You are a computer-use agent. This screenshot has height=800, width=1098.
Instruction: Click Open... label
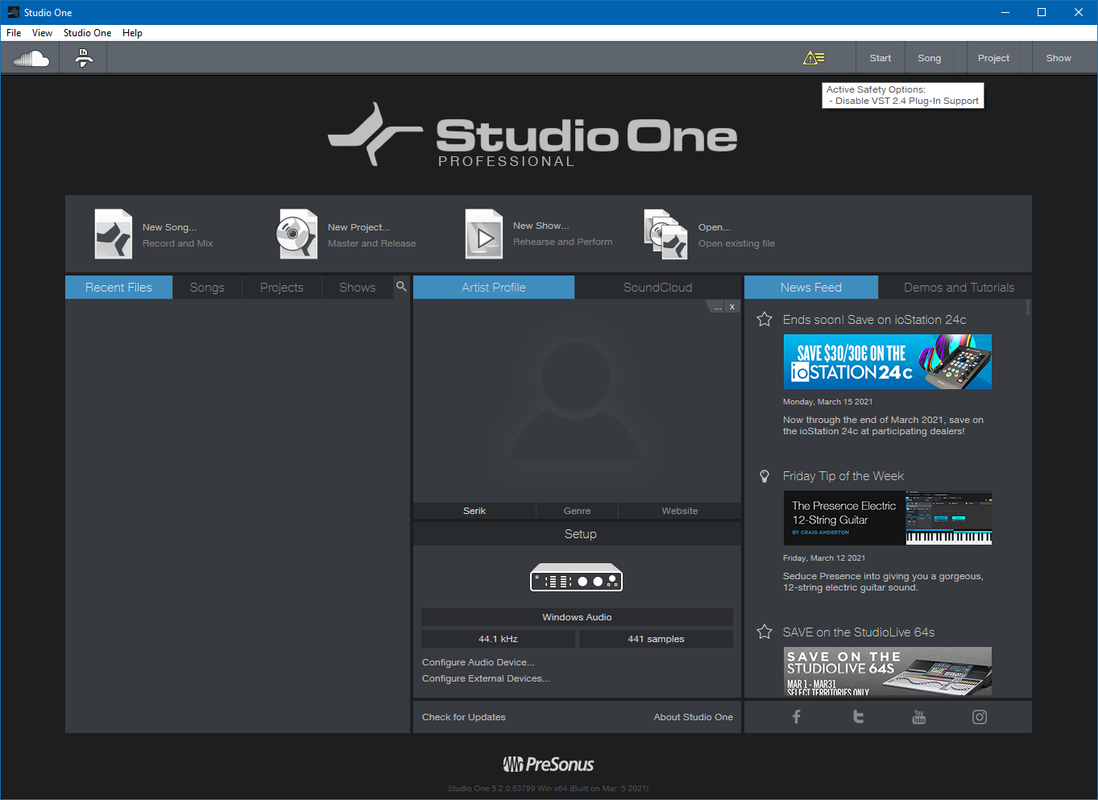pos(714,227)
